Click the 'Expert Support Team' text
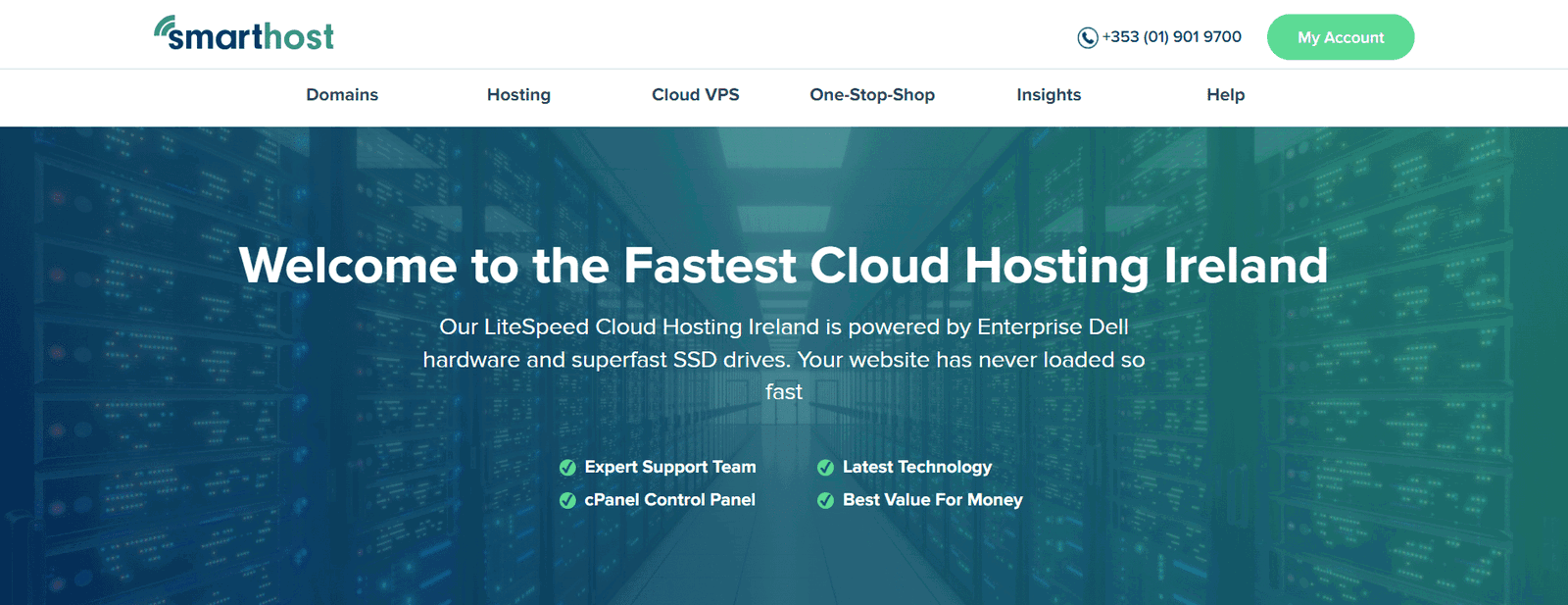Image resolution: width=1568 pixels, height=605 pixels. 670,467
